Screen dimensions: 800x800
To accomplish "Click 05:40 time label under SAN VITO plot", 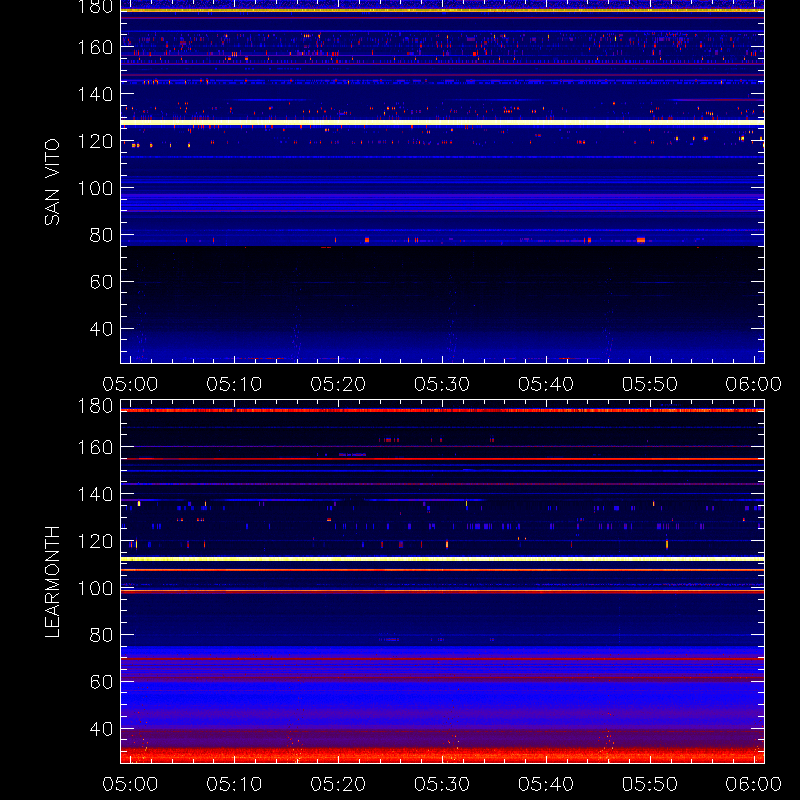I will (x=546, y=384).
